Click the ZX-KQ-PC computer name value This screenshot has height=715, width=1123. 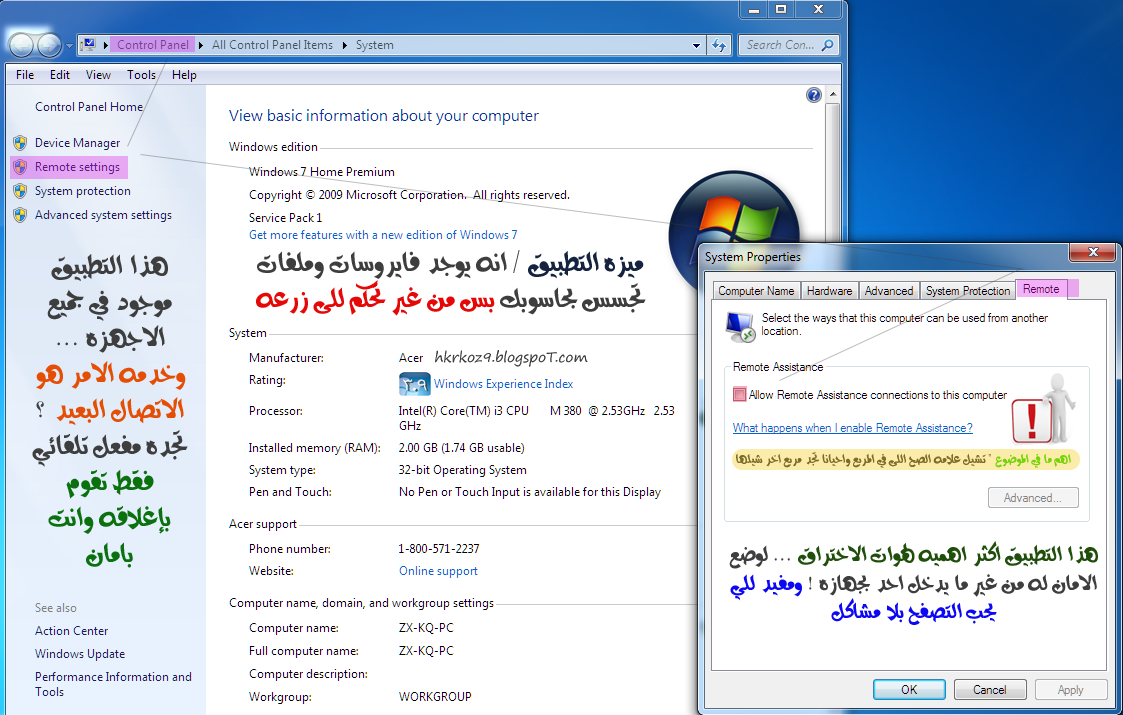click(426, 628)
